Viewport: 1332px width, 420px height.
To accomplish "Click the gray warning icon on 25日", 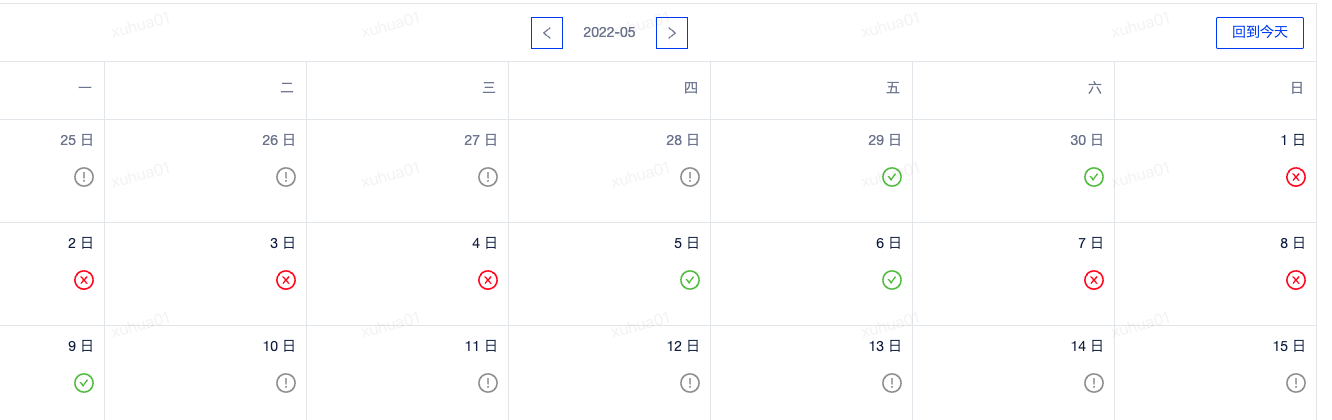I will [84, 177].
